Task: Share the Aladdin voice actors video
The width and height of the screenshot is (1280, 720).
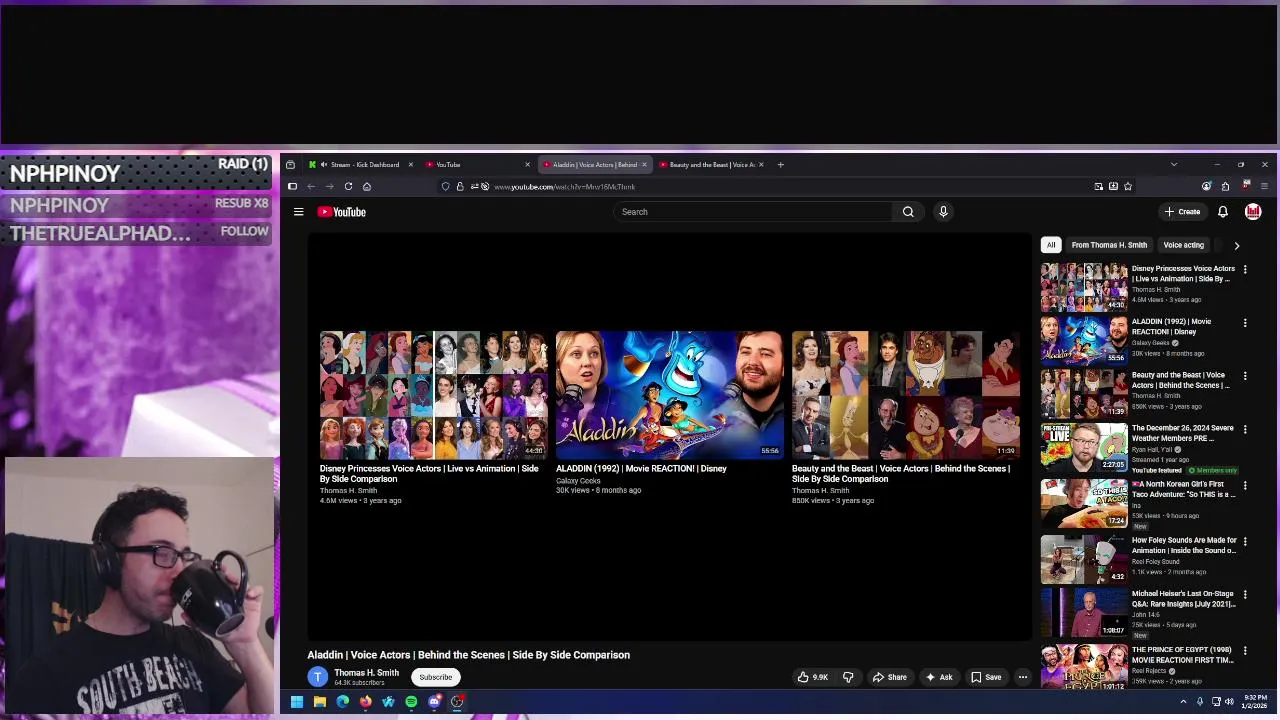Action: 889,677
